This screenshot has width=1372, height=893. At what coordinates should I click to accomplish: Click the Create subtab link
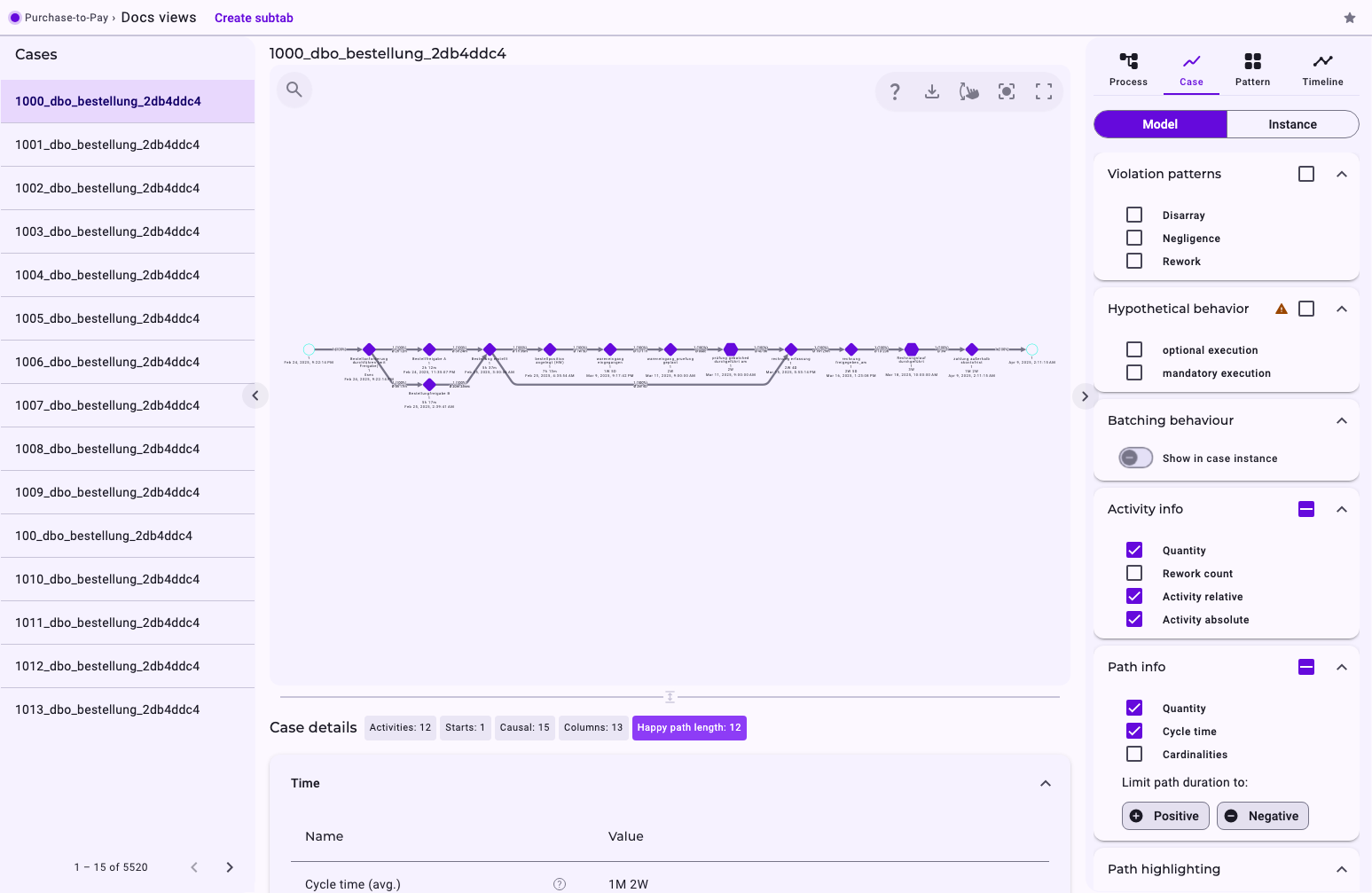tap(254, 18)
